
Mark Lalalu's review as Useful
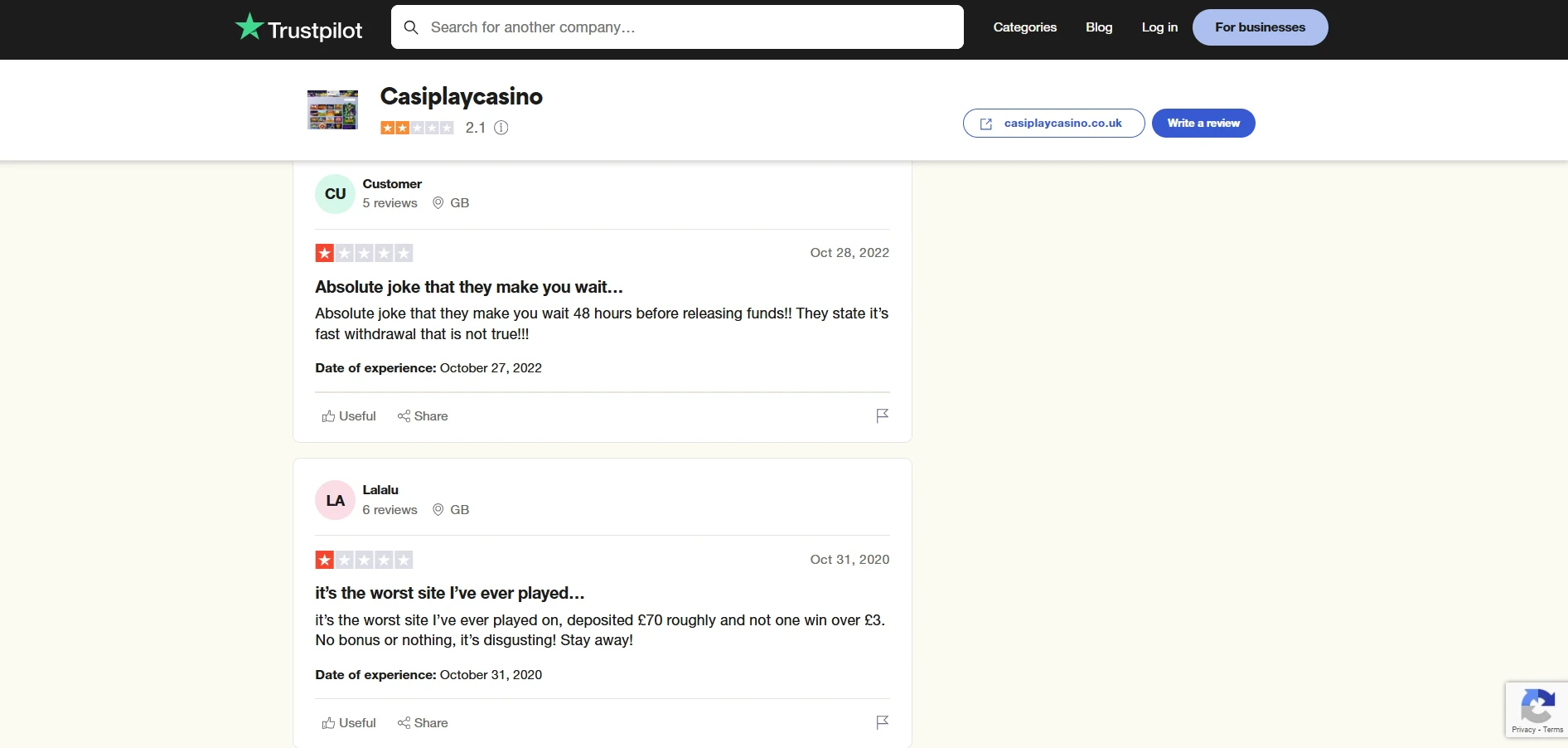[349, 723]
